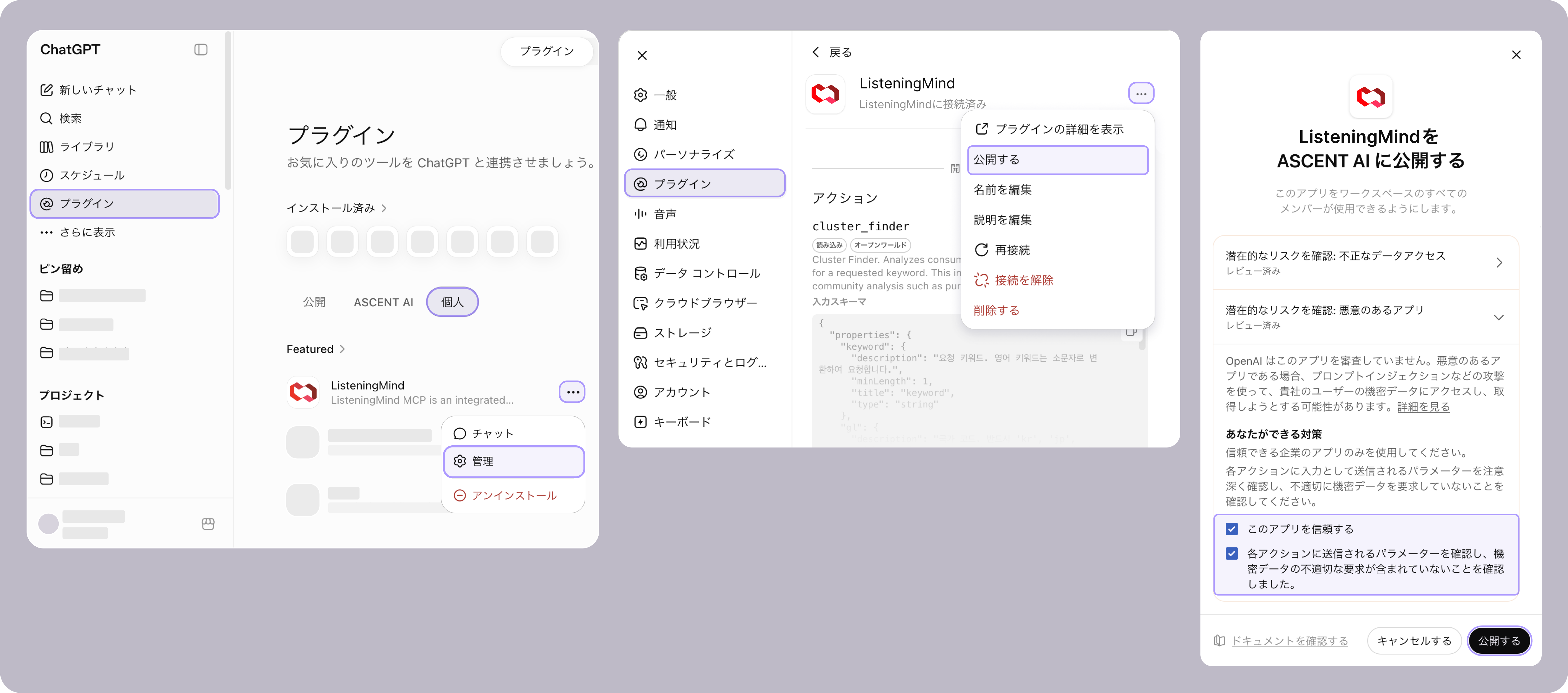Click the ListeningMind logo on detail page

pos(825,94)
